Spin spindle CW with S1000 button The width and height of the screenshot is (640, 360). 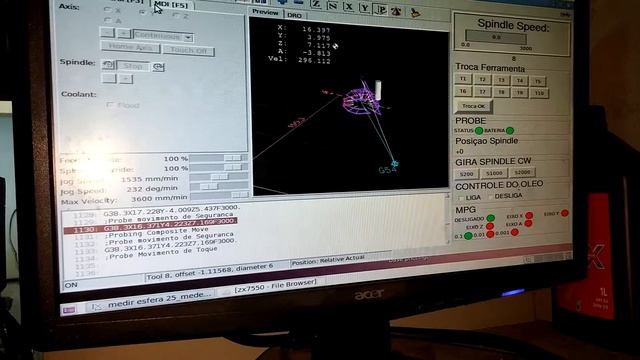click(494, 173)
